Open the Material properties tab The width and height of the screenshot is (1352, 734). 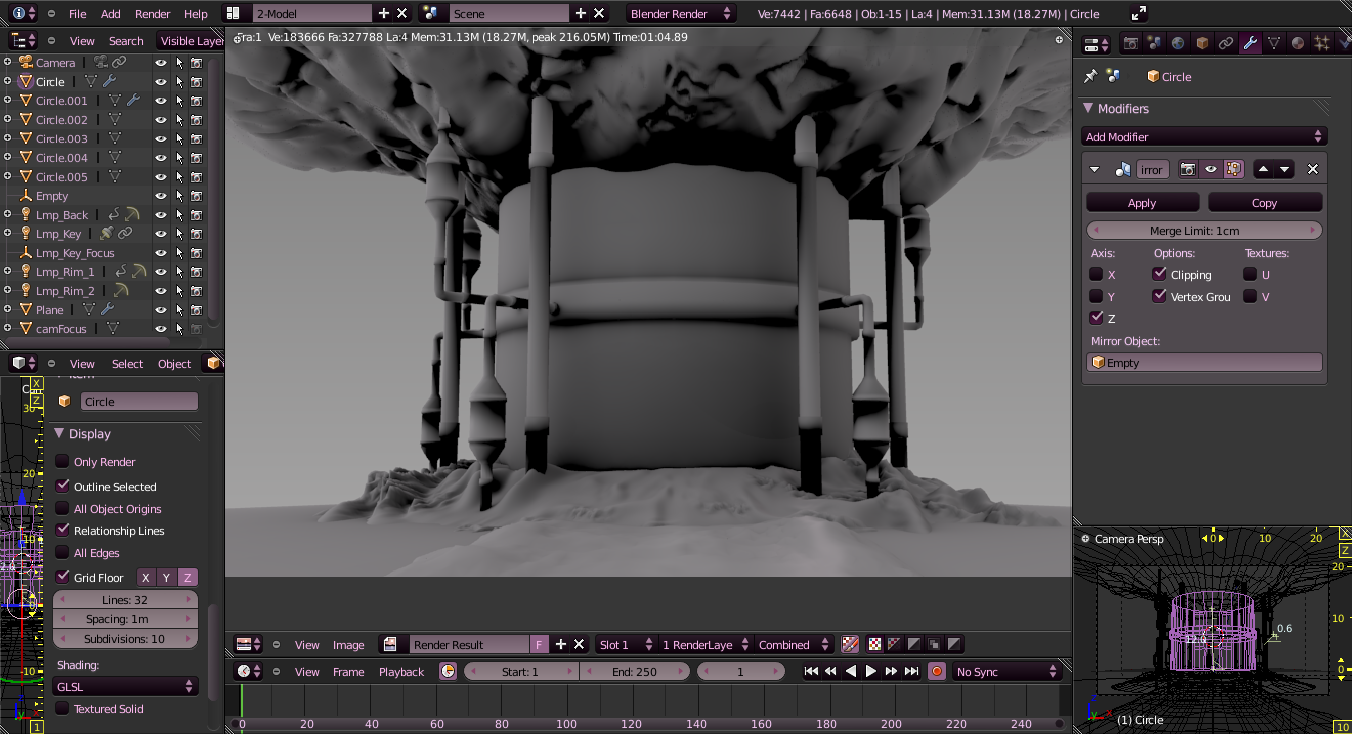(1298, 43)
